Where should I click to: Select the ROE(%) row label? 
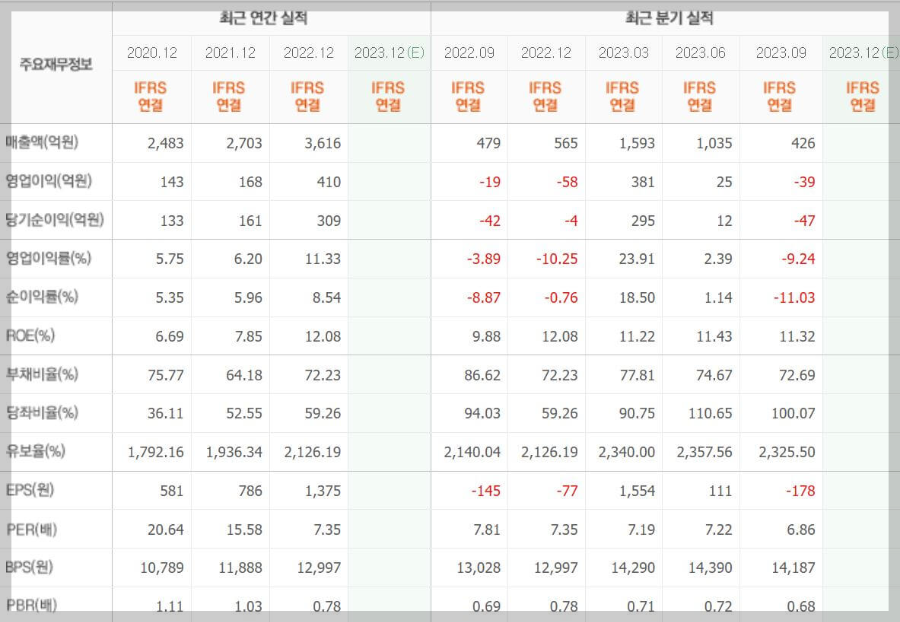[30, 336]
